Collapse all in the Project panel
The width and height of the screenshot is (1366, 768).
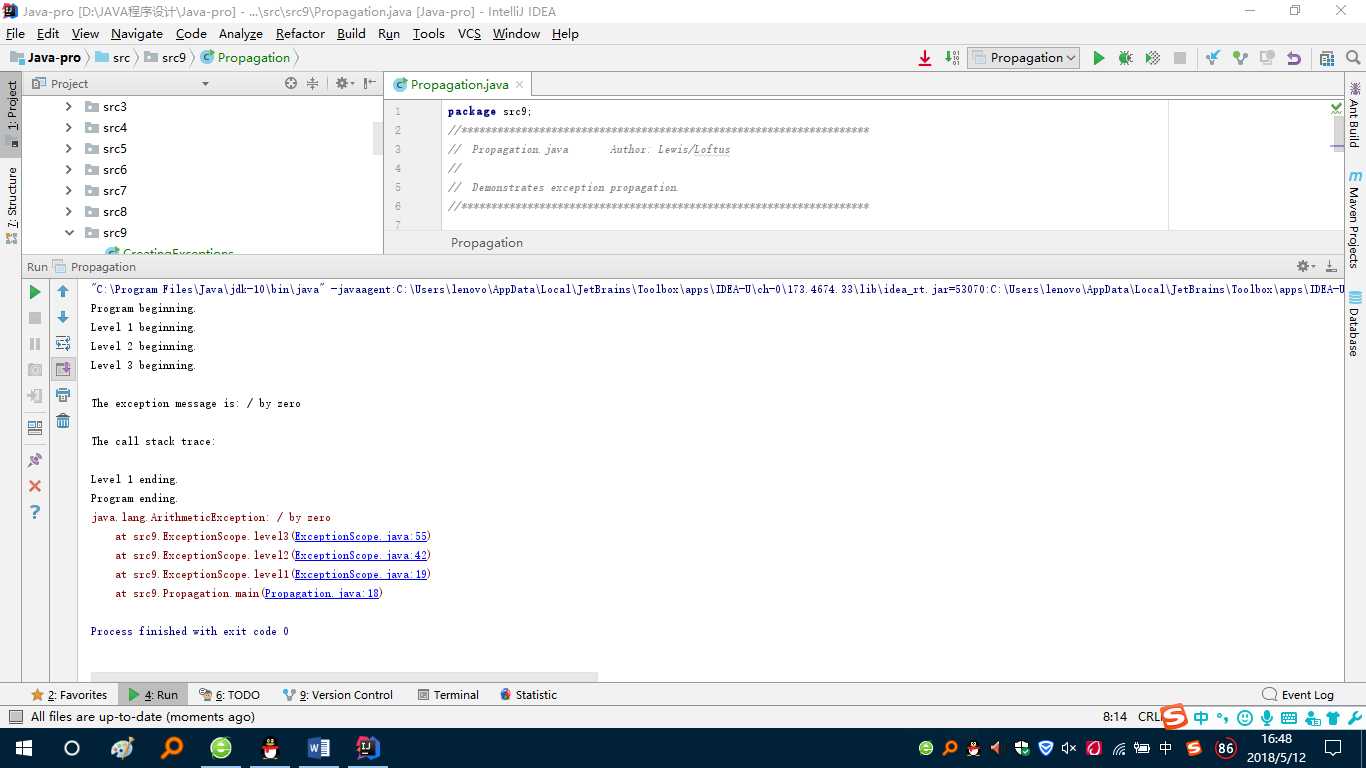click(x=312, y=84)
